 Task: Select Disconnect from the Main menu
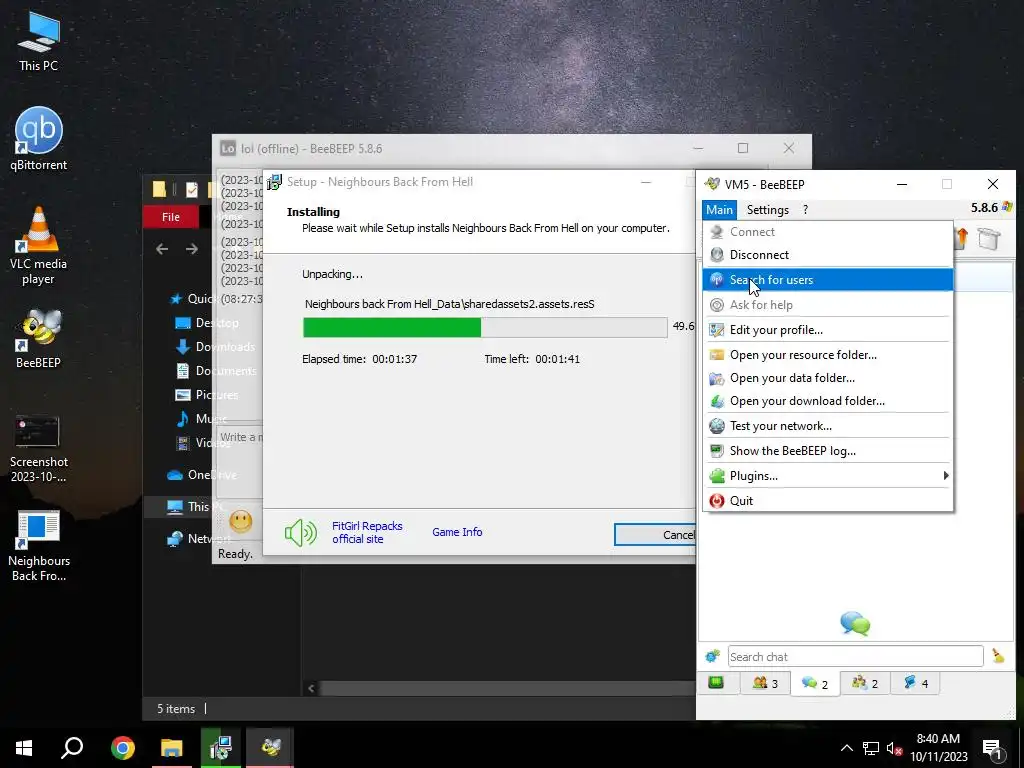827,255
